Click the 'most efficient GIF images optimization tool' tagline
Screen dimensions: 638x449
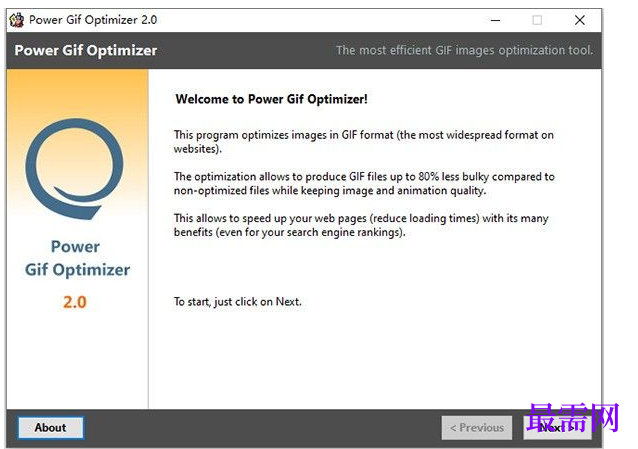tap(464, 50)
